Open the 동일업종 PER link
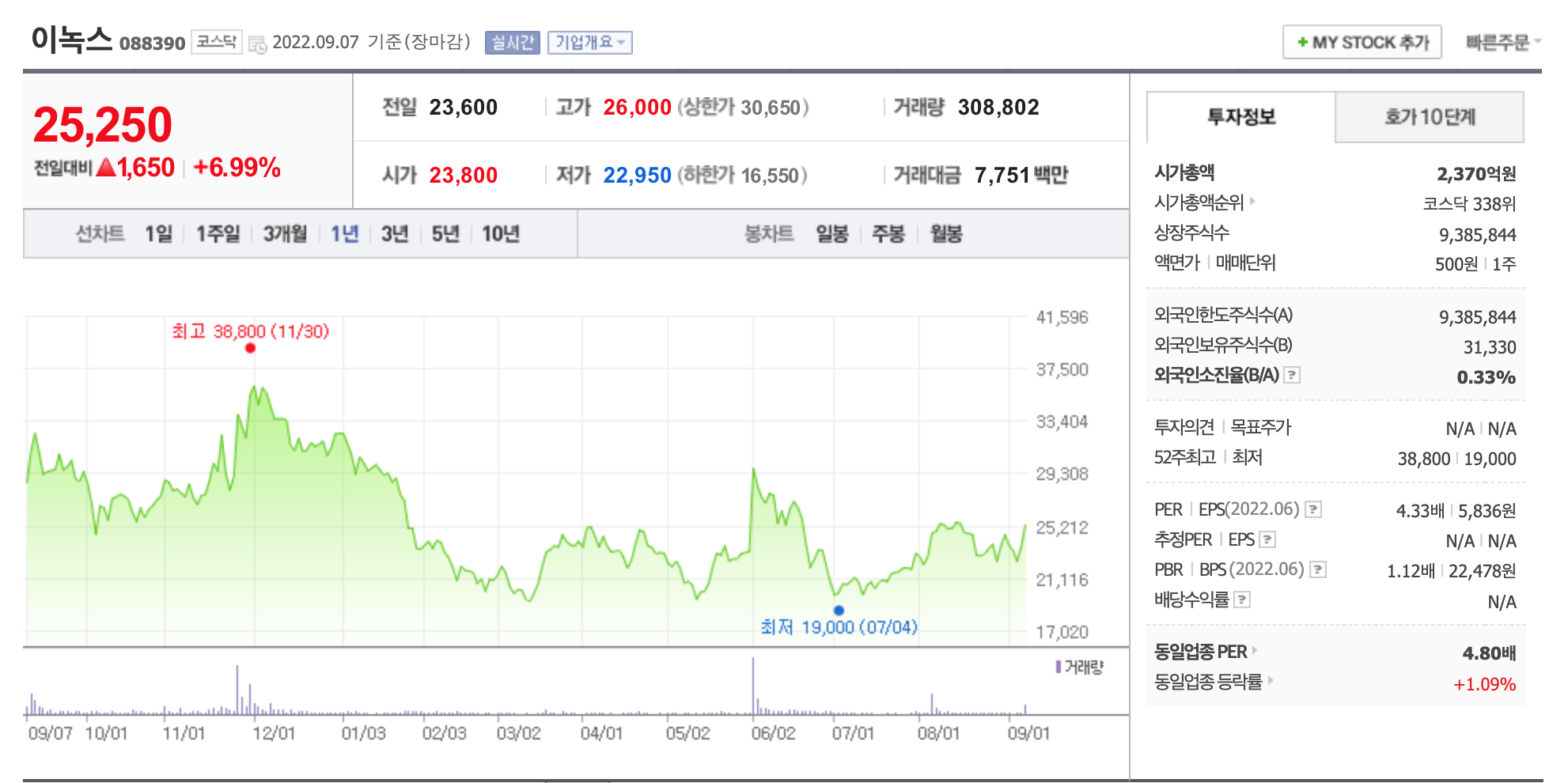This screenshot has width=1568, height=783. (1200, 652)
